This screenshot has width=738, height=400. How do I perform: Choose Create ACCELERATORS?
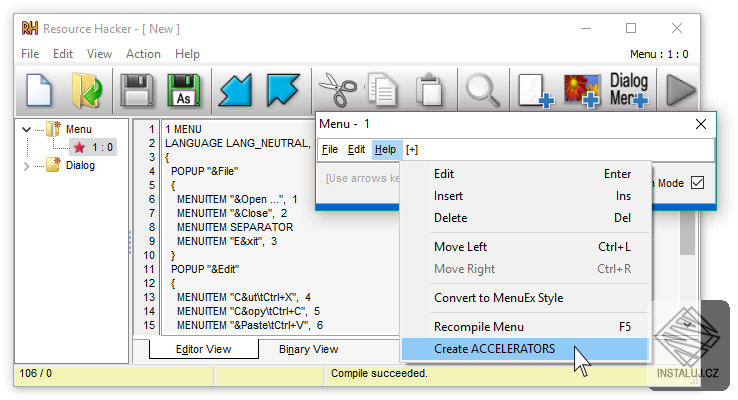click(x=525, y=349)
